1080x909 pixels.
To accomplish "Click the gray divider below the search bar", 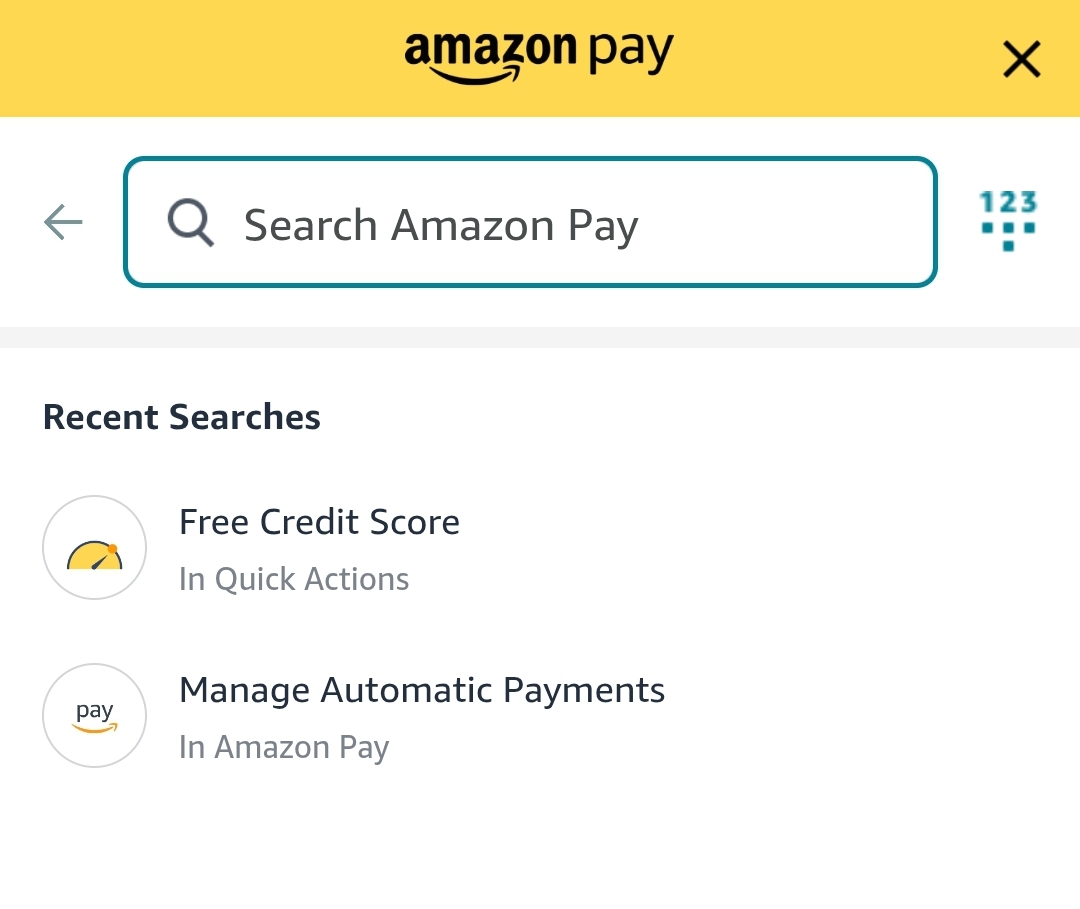I will pyautogui.click(x=540, y=337).
